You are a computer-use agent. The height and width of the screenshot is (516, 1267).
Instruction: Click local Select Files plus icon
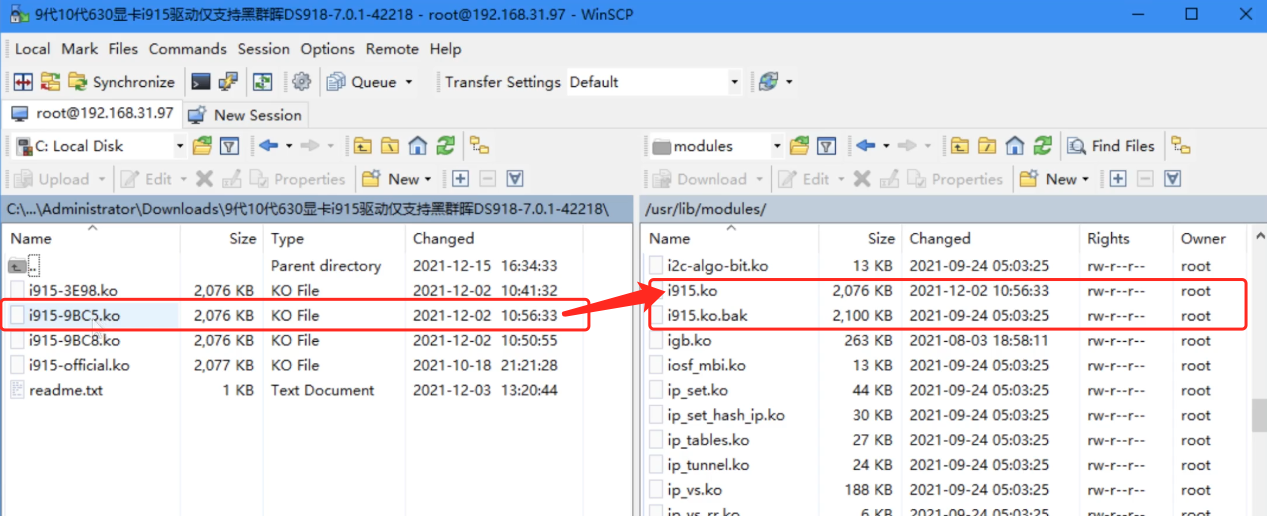[460, 179]
